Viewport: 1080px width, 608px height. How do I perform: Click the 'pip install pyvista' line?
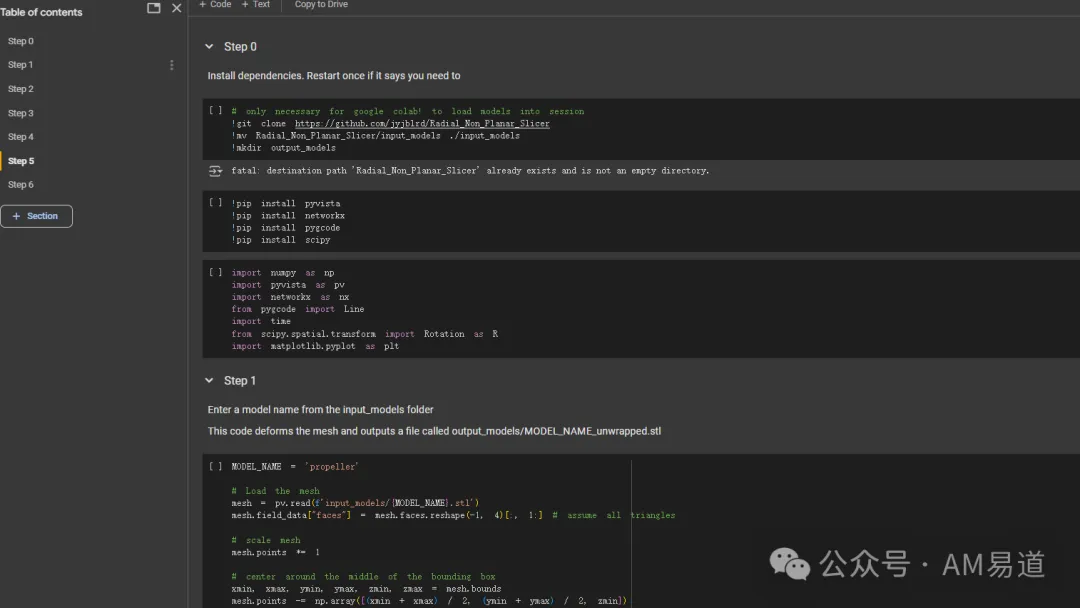tap(286, 204)
